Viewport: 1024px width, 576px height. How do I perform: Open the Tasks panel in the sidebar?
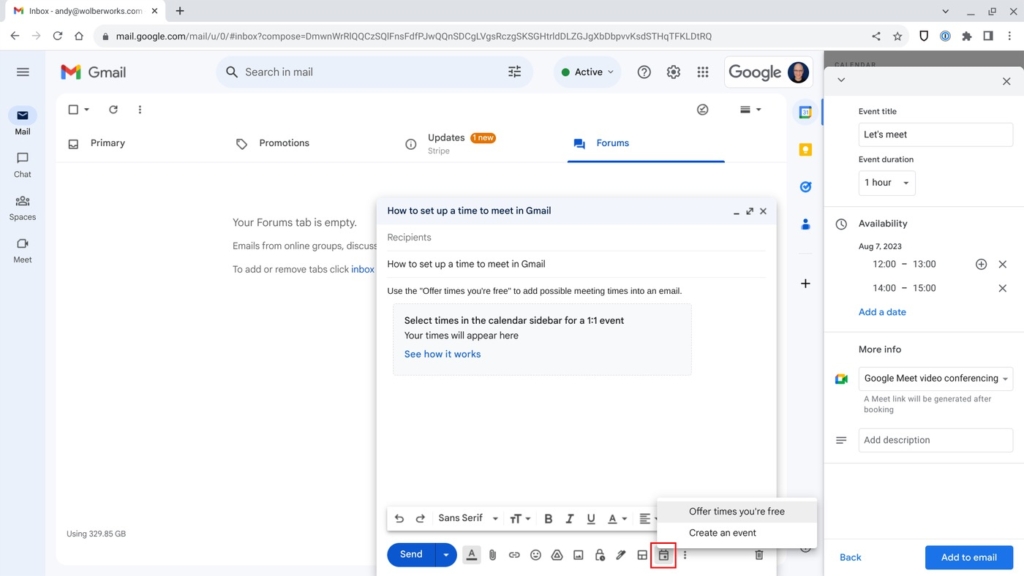pos(805,186)
